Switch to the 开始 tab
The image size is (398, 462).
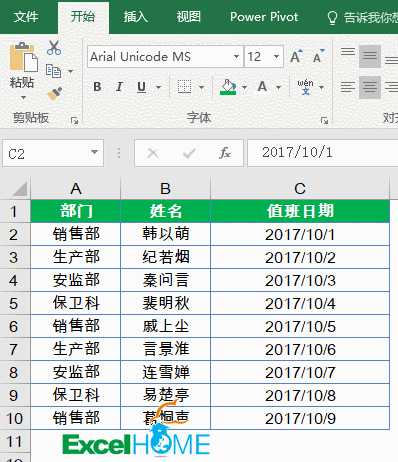click(83, 17)
